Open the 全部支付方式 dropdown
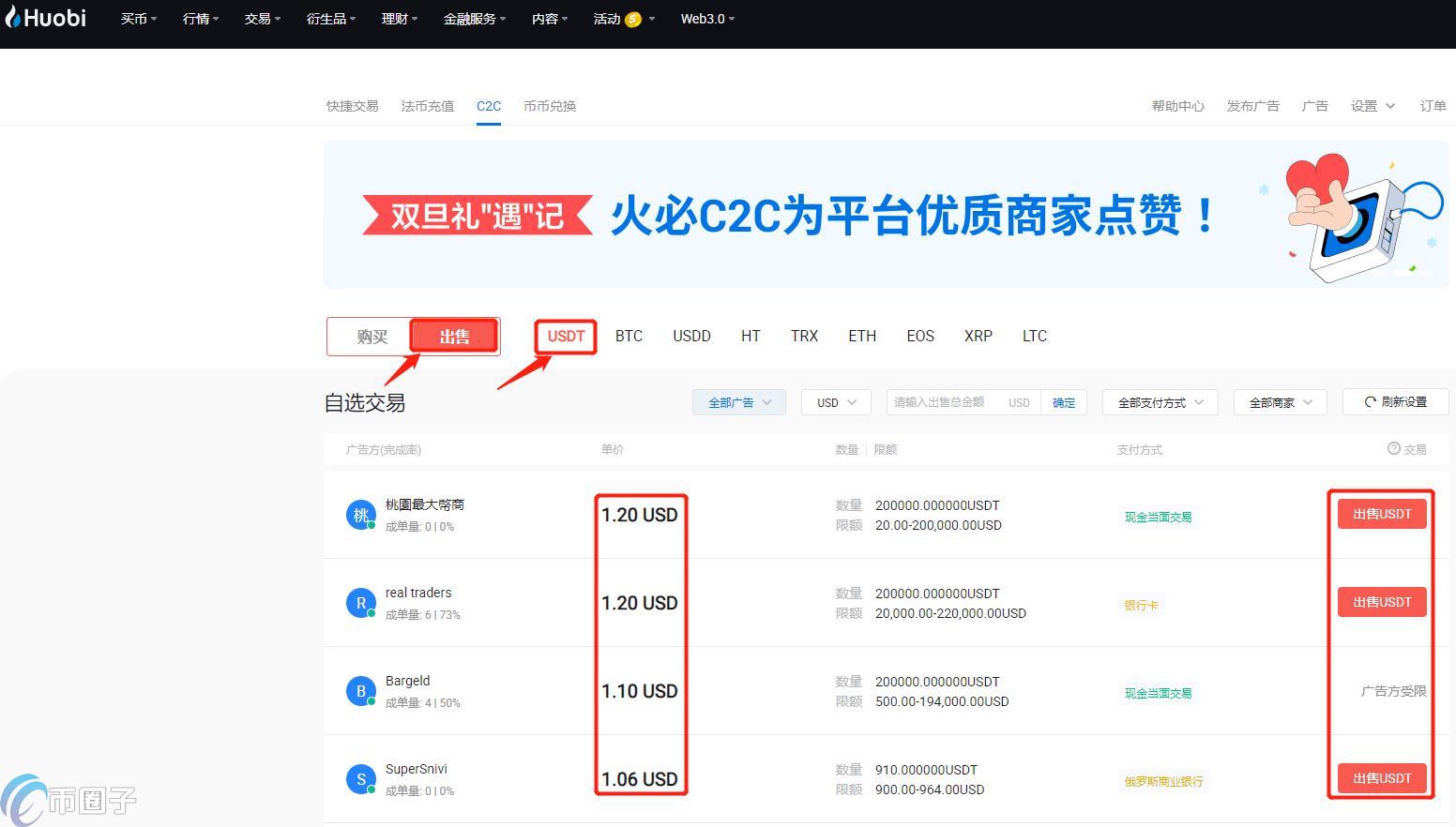The image size is (1456, 827). click(x=1160, y=402)
